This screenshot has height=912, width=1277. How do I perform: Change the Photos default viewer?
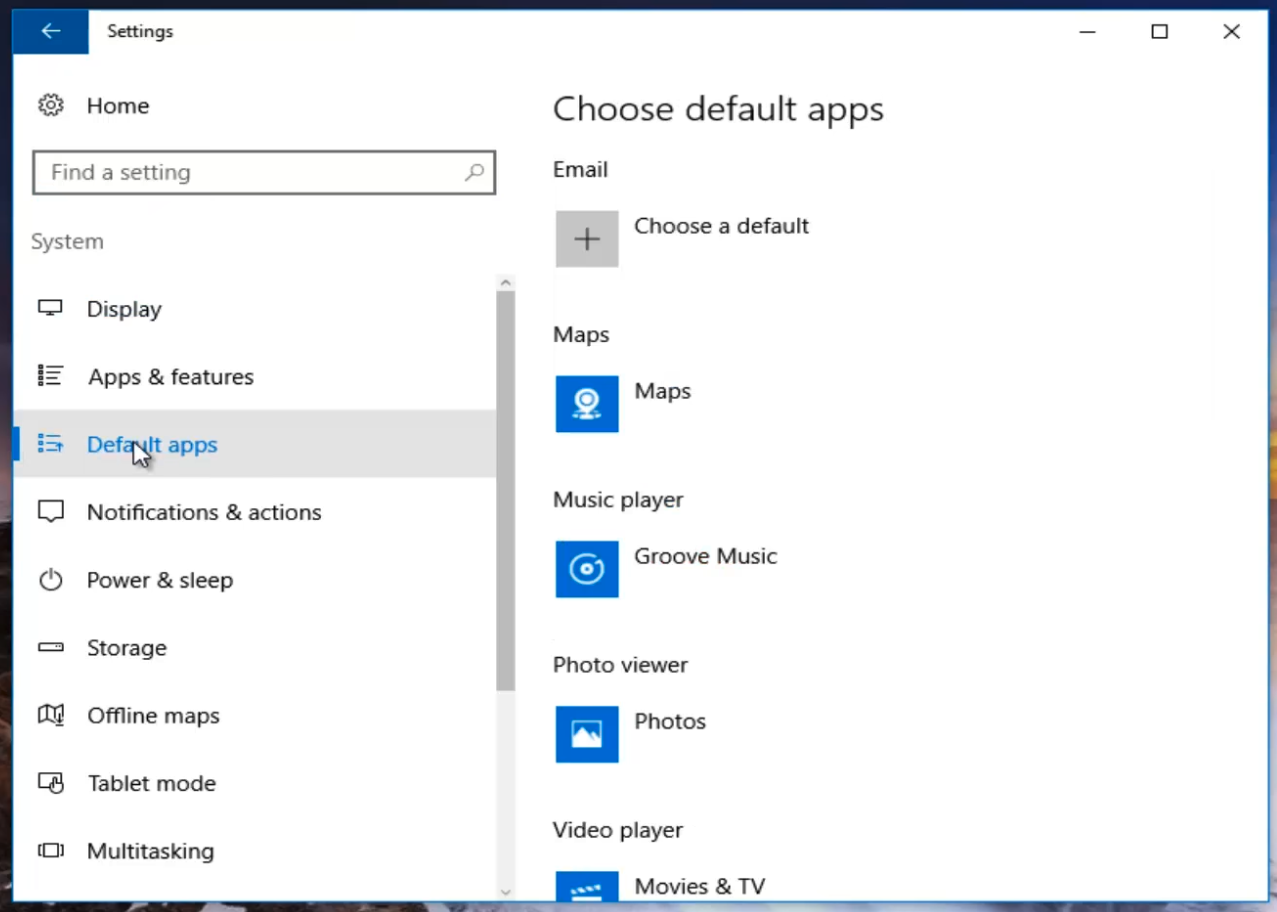[670, 722]
